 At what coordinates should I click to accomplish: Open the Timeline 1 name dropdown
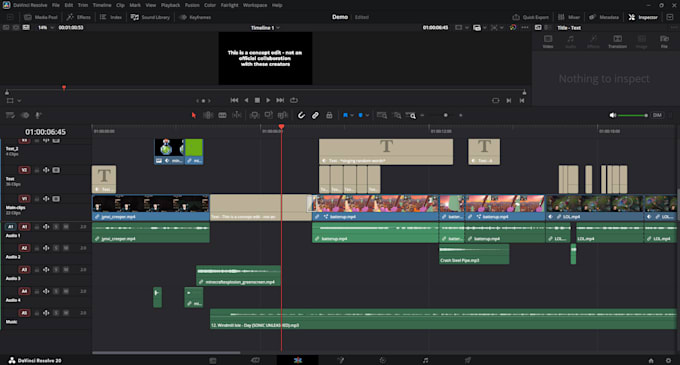[265, 28]
